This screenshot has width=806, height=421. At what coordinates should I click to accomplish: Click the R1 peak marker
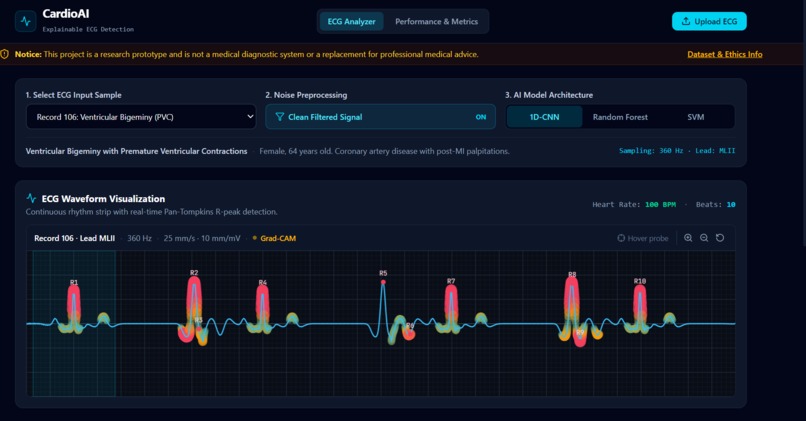pos(74,283)
